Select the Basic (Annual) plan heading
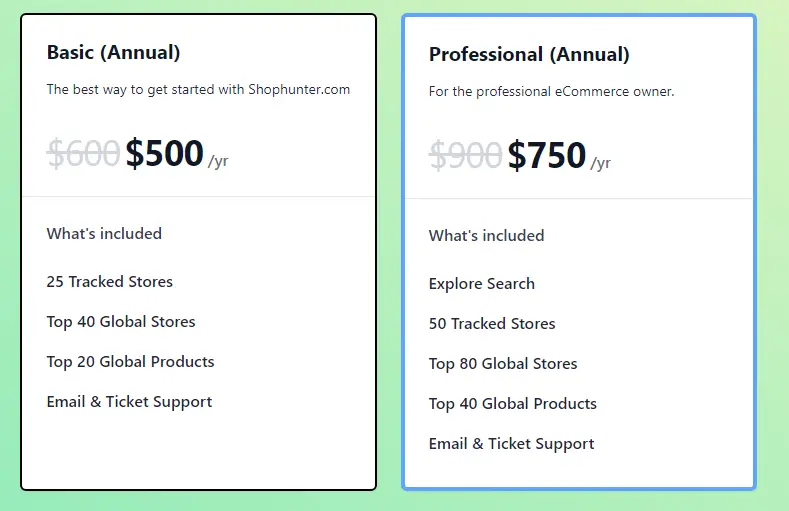 pos(113,53)
